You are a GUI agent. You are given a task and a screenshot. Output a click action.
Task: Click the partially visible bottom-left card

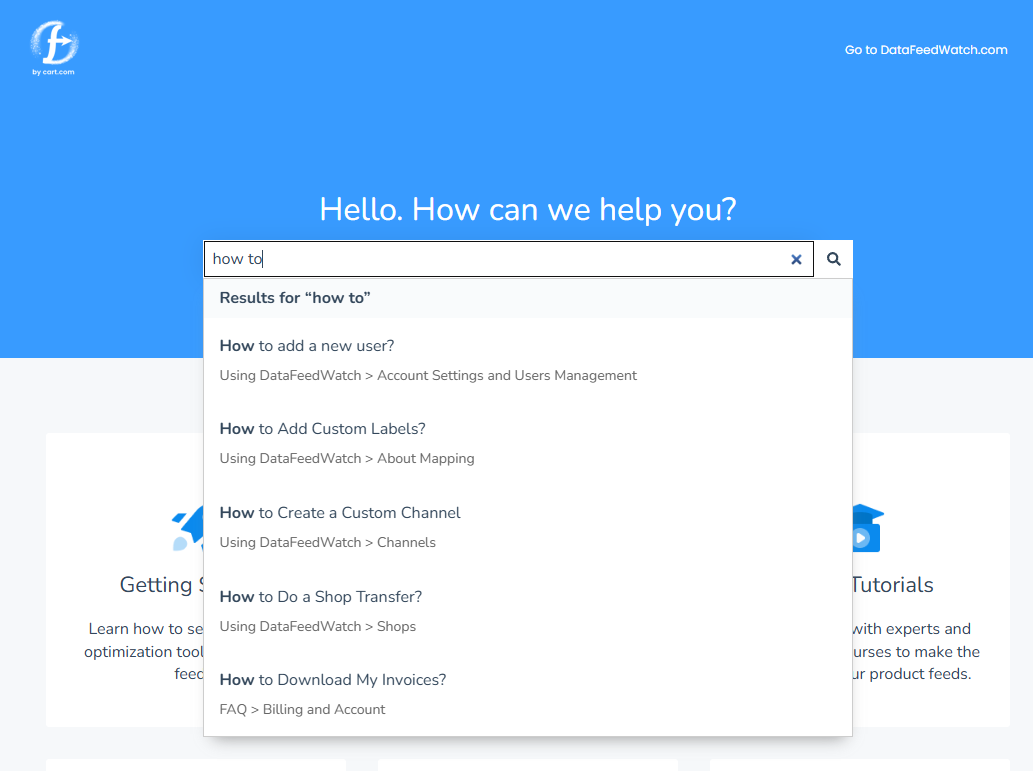point(195,765)
